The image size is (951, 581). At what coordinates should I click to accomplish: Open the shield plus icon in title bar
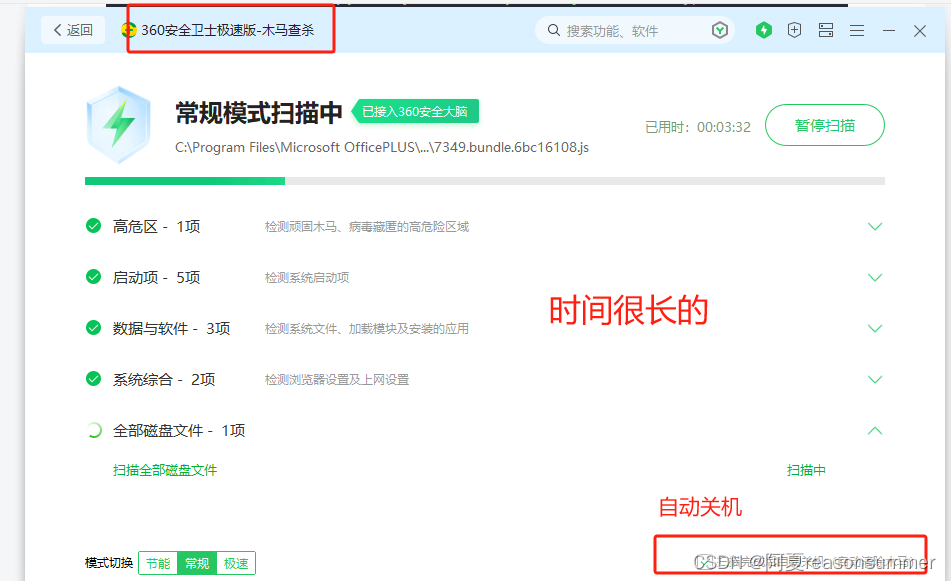(795, 30)
